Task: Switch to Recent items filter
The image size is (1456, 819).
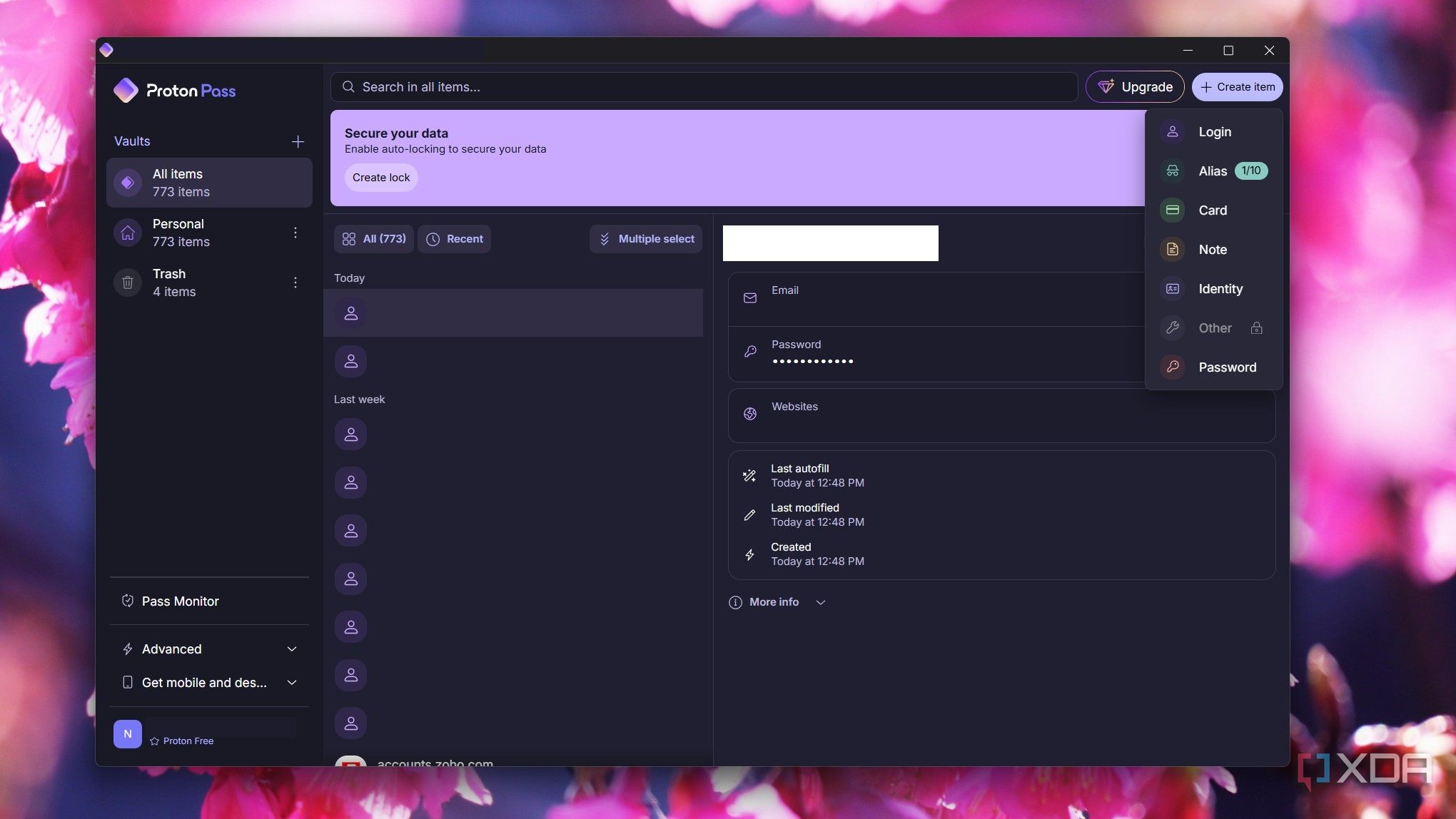Action: [x=454, y=239]
